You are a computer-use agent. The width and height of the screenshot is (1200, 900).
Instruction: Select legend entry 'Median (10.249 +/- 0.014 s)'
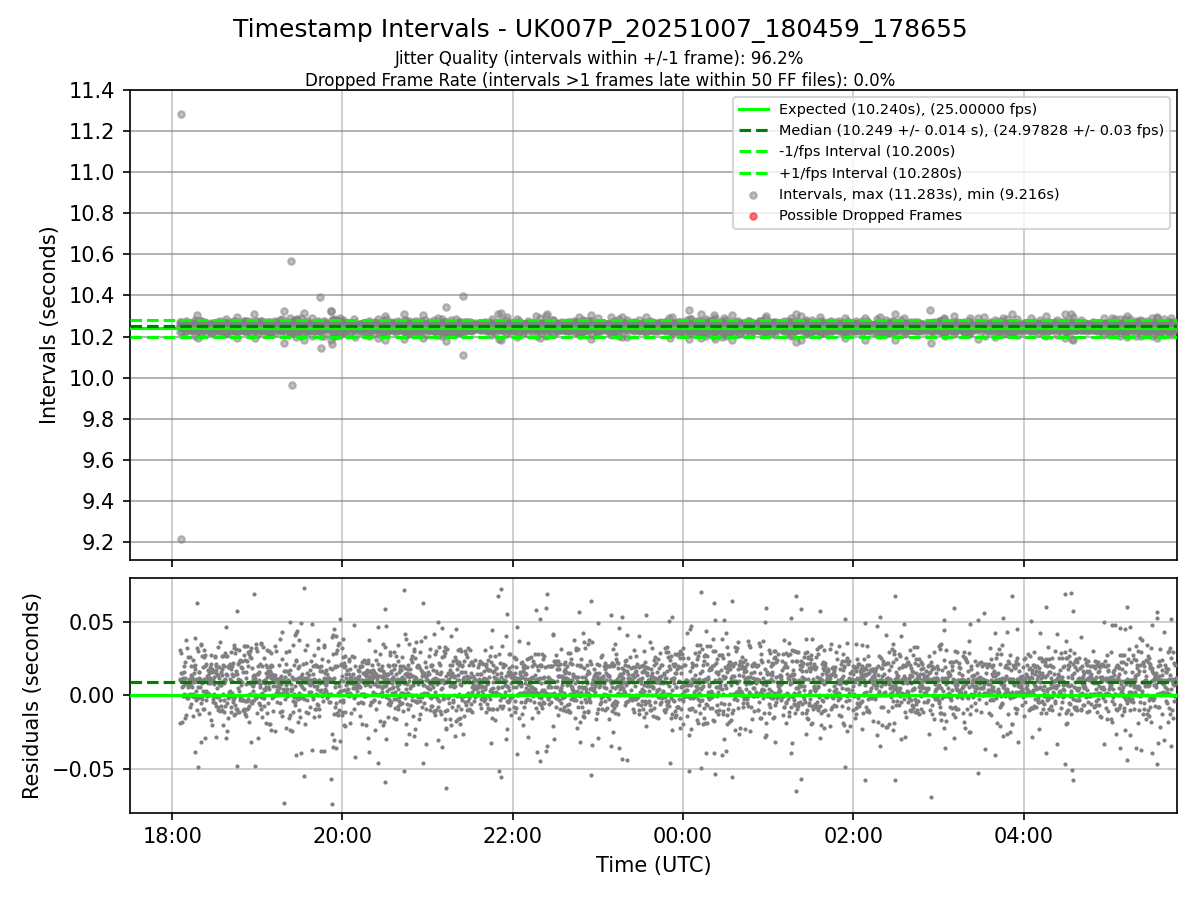(971, 130)
